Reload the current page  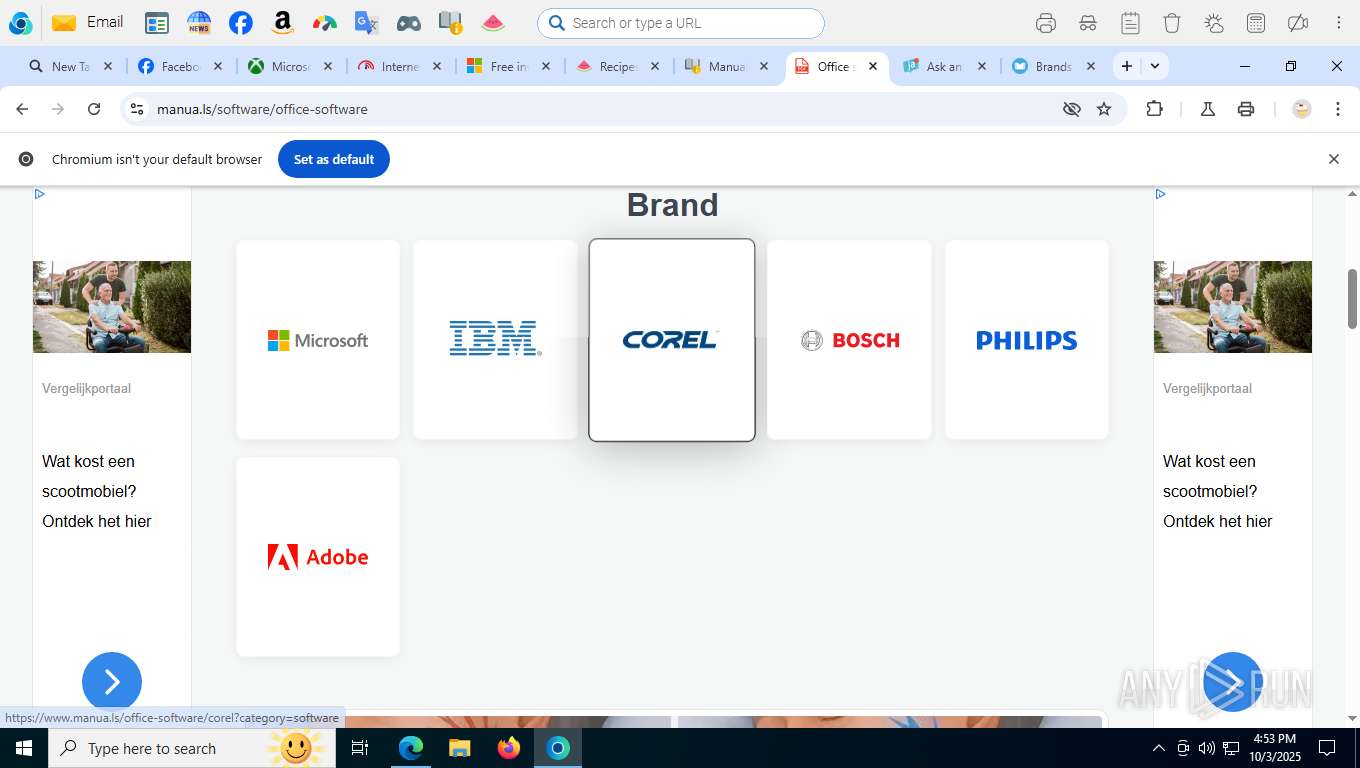tap(94, 109)
